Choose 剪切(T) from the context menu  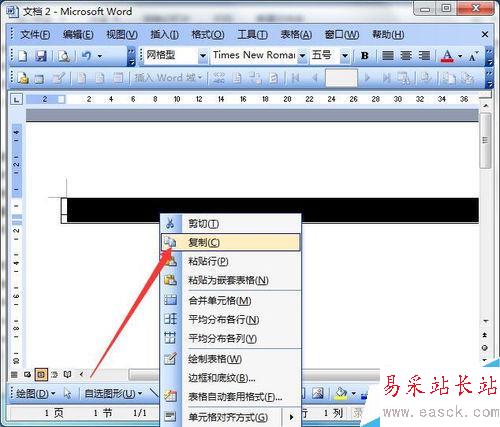pos(231,224)
